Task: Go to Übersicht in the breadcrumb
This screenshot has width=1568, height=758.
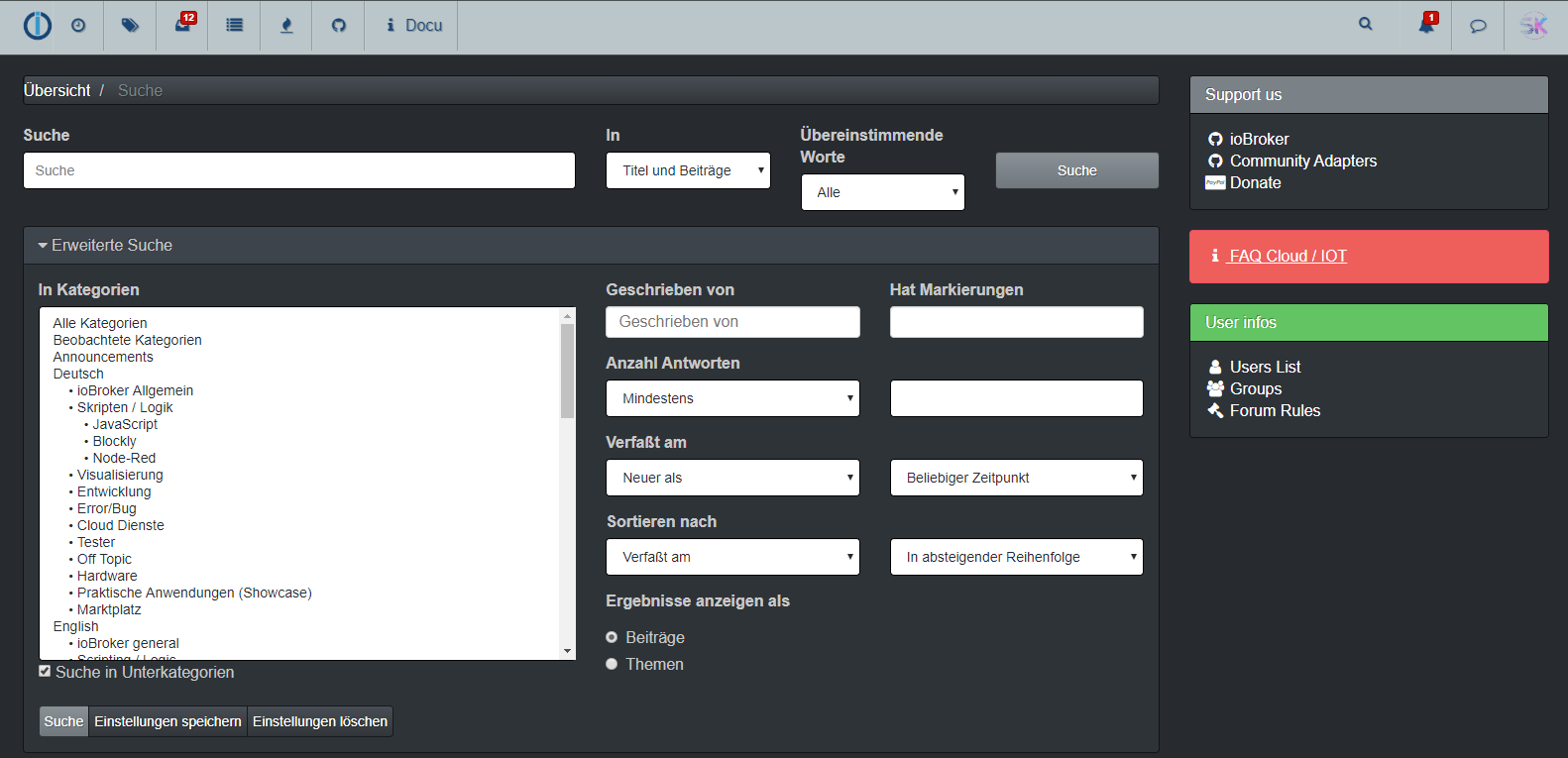Action: click(57, 90)
